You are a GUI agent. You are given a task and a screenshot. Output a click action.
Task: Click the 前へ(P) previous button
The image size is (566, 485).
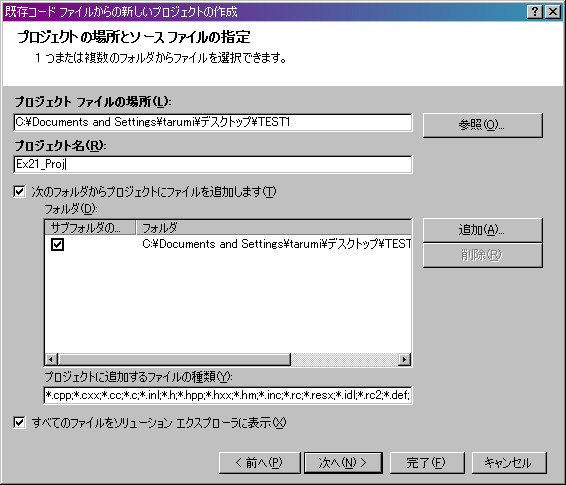pyautogui.click(x=260, y=463)
